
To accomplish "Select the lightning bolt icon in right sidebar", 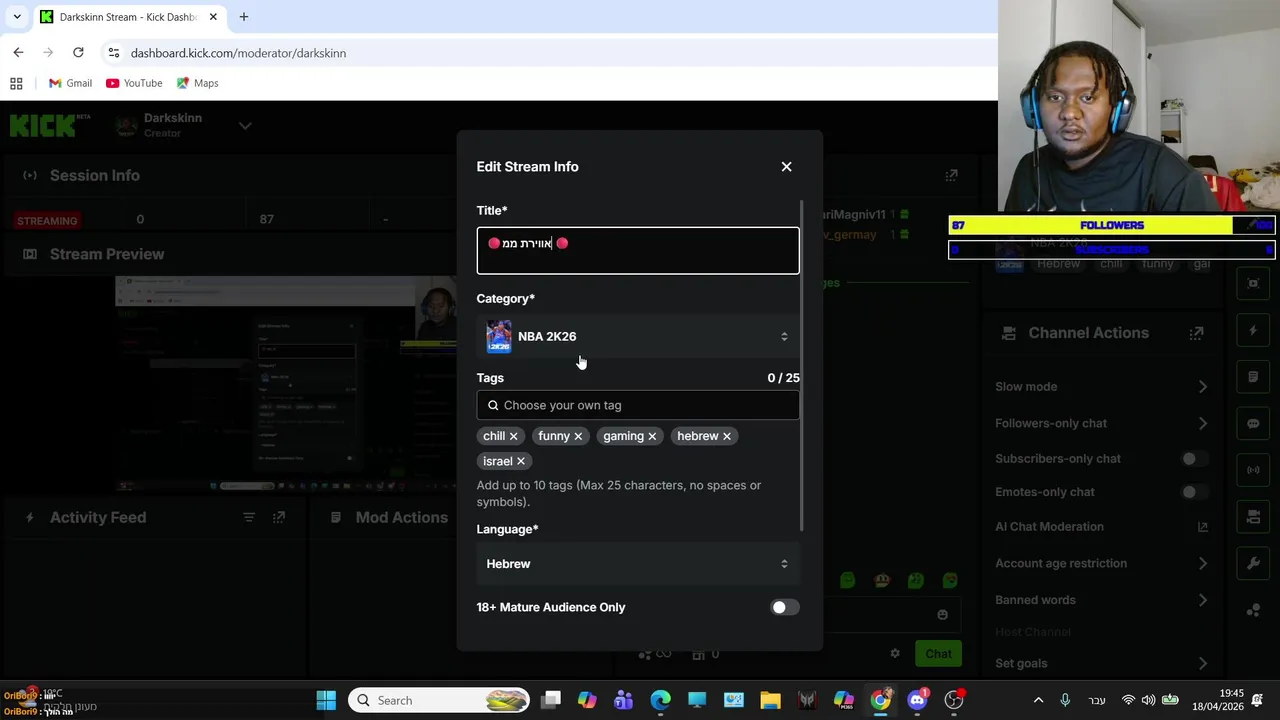I will [1253, 330].
